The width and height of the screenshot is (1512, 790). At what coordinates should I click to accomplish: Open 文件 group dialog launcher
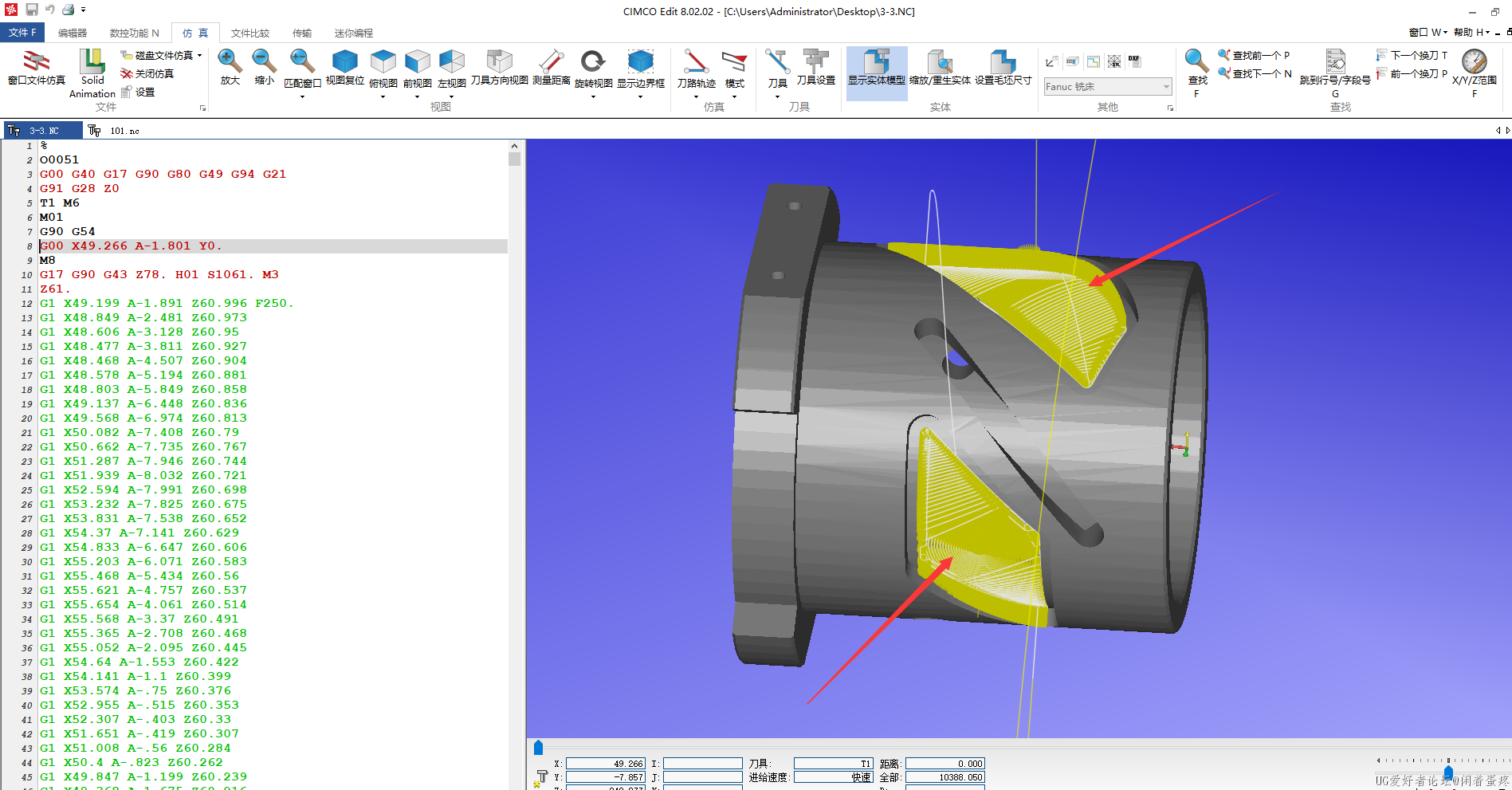[x=202, y=108]
